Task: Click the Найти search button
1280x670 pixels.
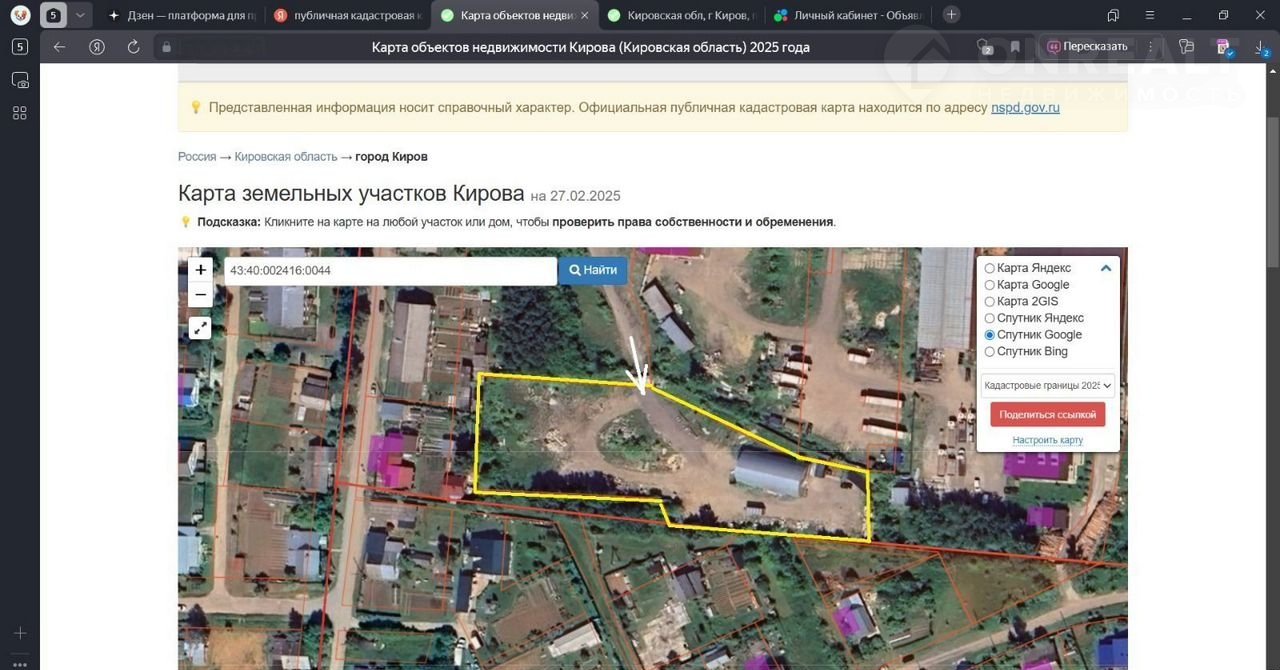Action: (x=593, y=270)
